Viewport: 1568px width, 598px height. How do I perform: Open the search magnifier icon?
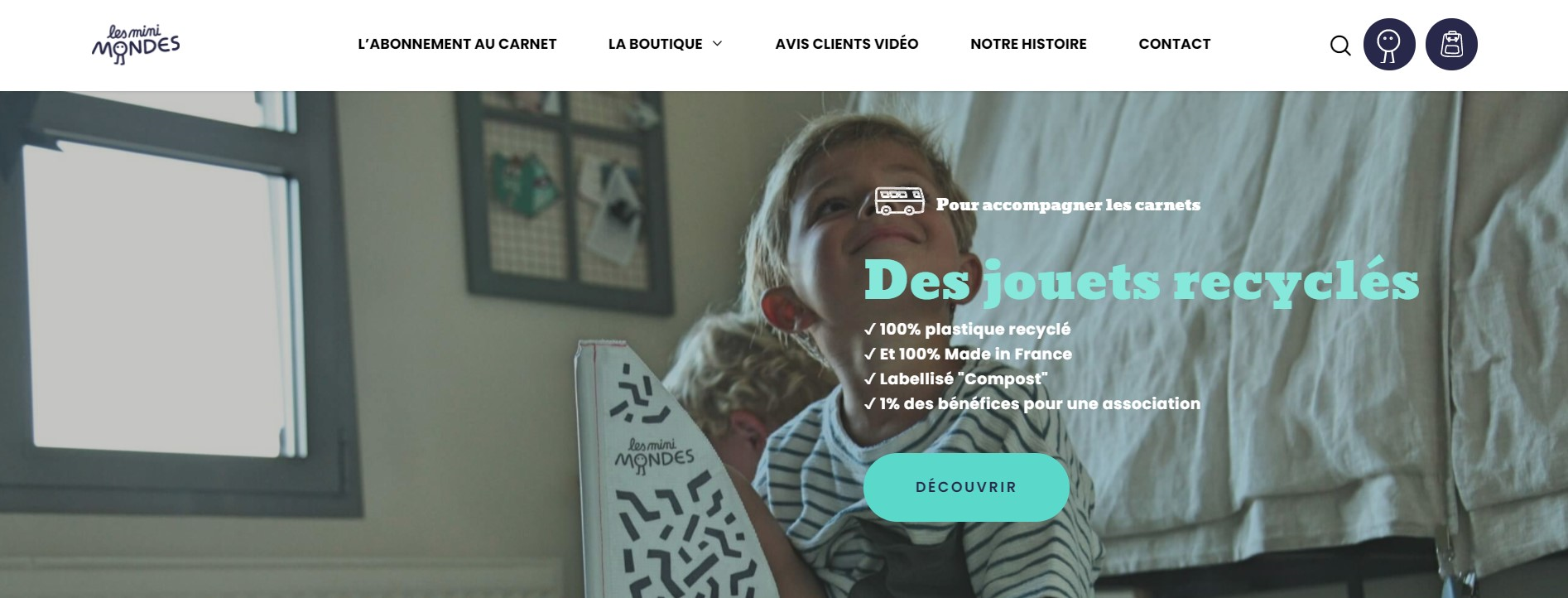tap(1340, 45)
